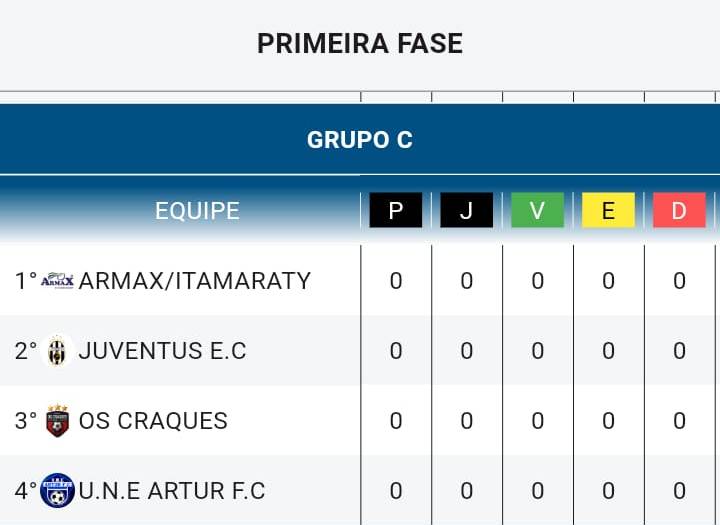Click the Juventus E.C crest icon
The image size is (720, 525).
pyautogui.click(x=57, y=351)
